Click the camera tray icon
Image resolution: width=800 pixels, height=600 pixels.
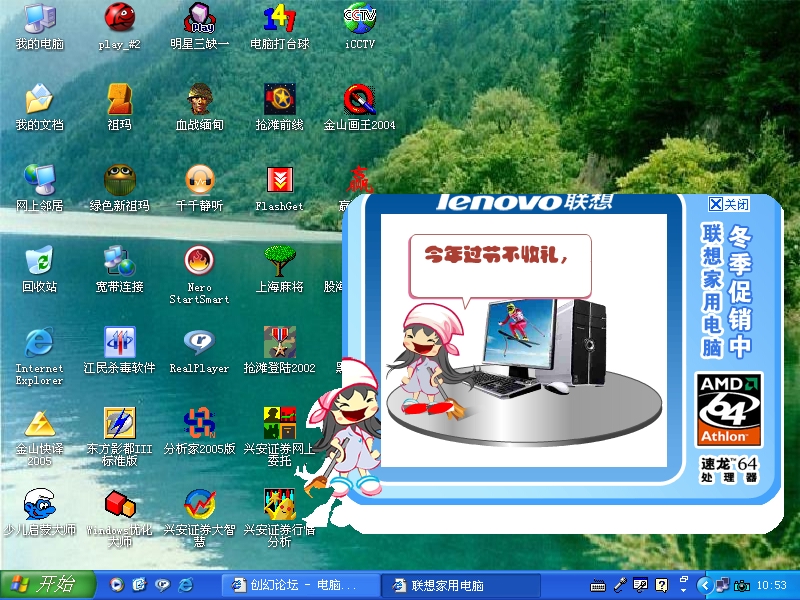(x=742, y=585)
